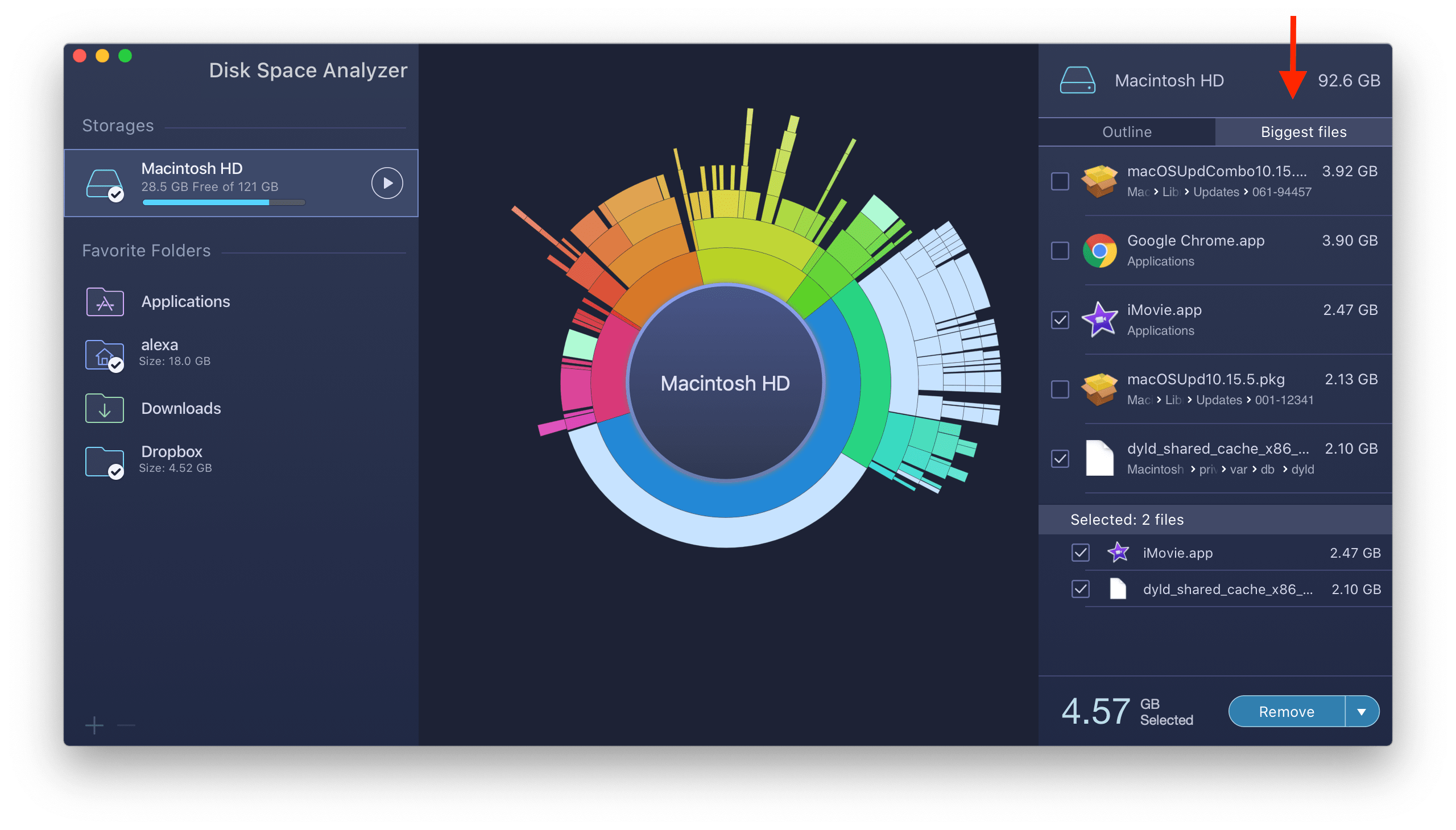1456x830 pixels.
Task: Enable checkbox for macOSUpdCombo10.15 file
Action: (1058, 180)
